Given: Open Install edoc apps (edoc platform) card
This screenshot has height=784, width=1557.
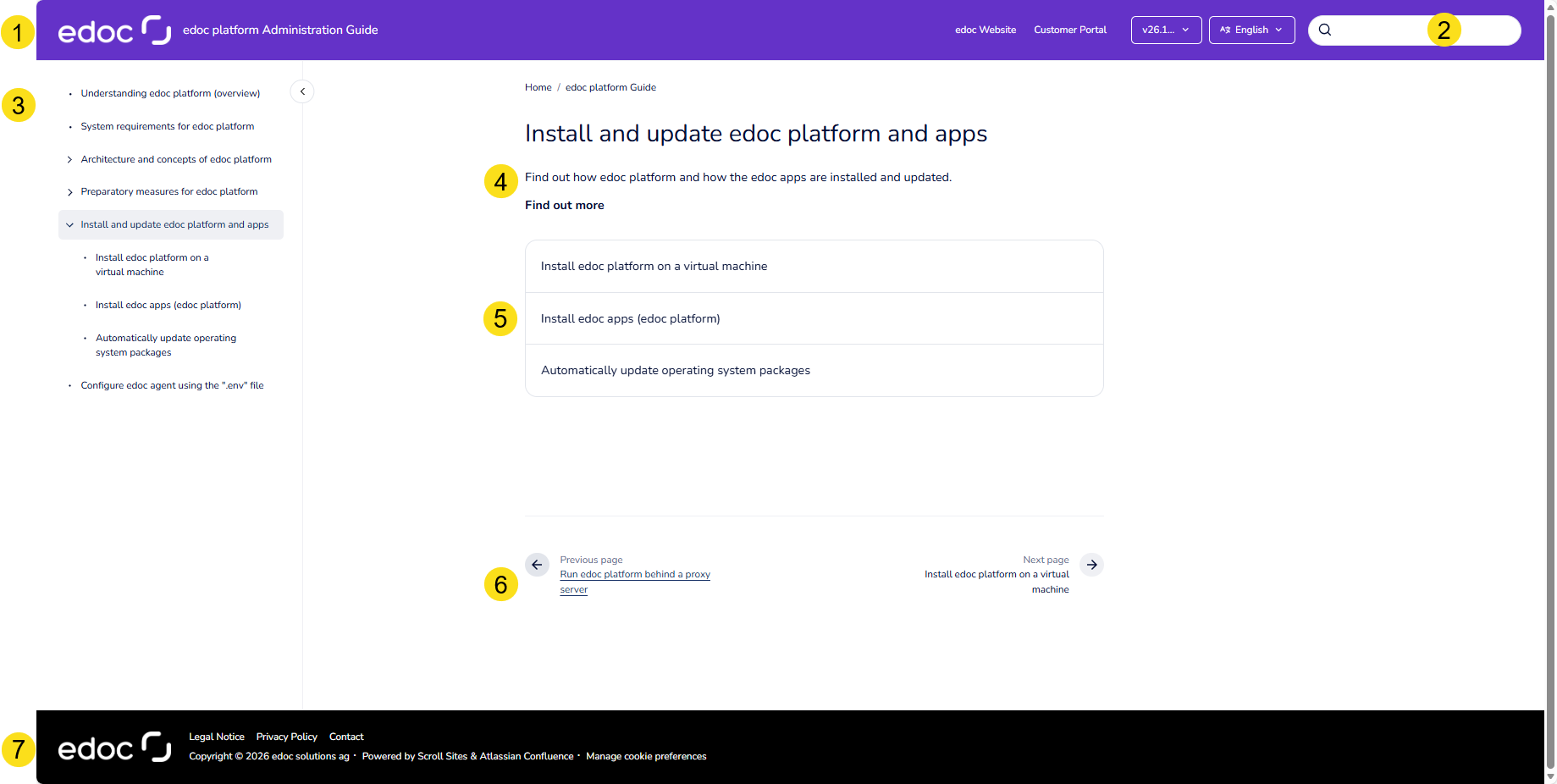Looking at the screenshot, I should click(630, 318).
